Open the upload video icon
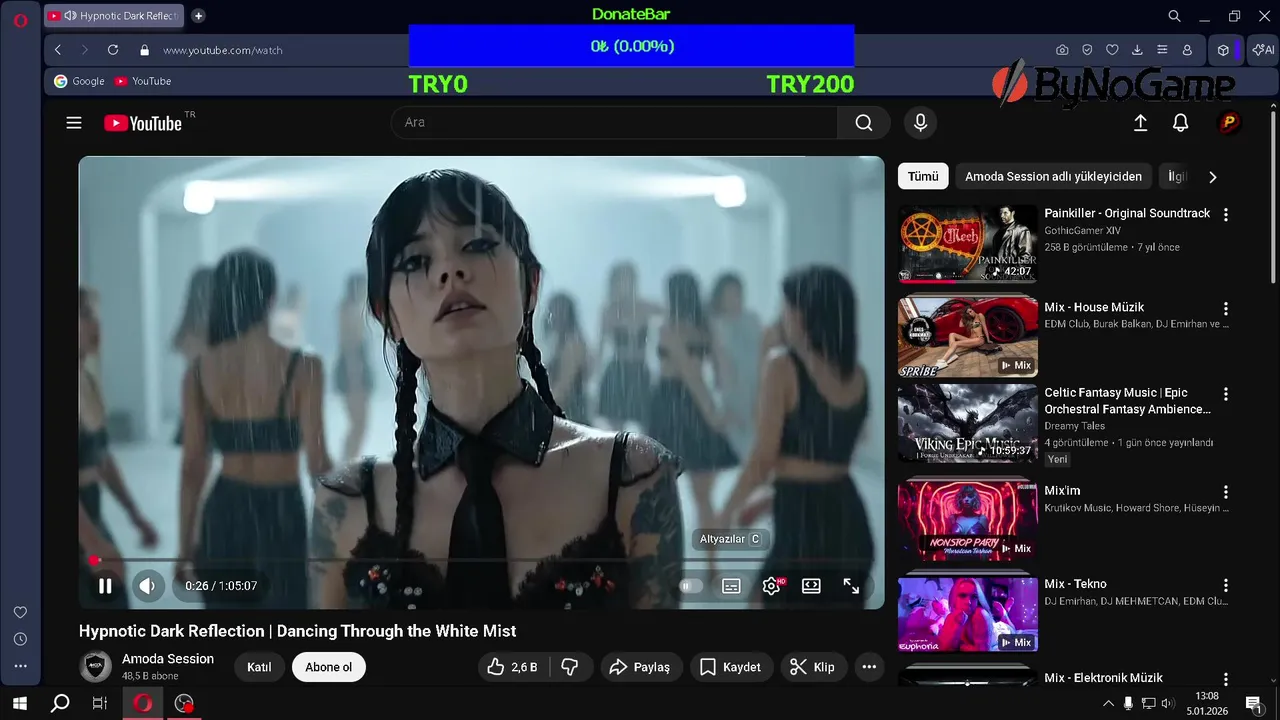 [x=1140, y=122]
